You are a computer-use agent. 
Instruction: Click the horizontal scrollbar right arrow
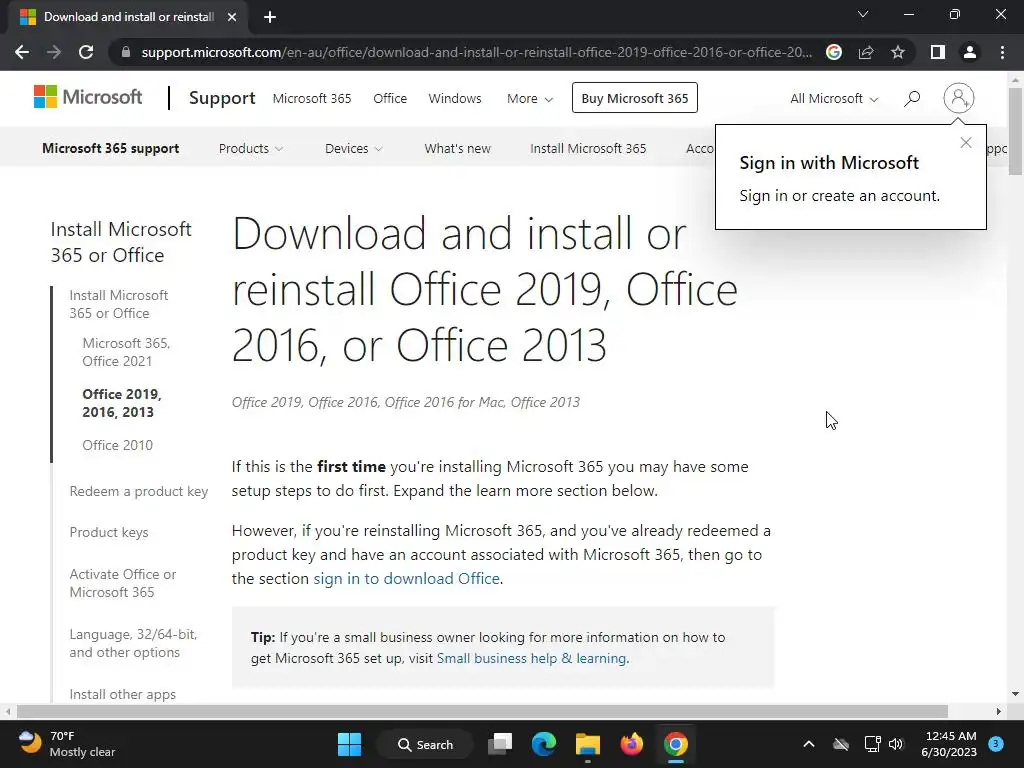click(999, 711)
